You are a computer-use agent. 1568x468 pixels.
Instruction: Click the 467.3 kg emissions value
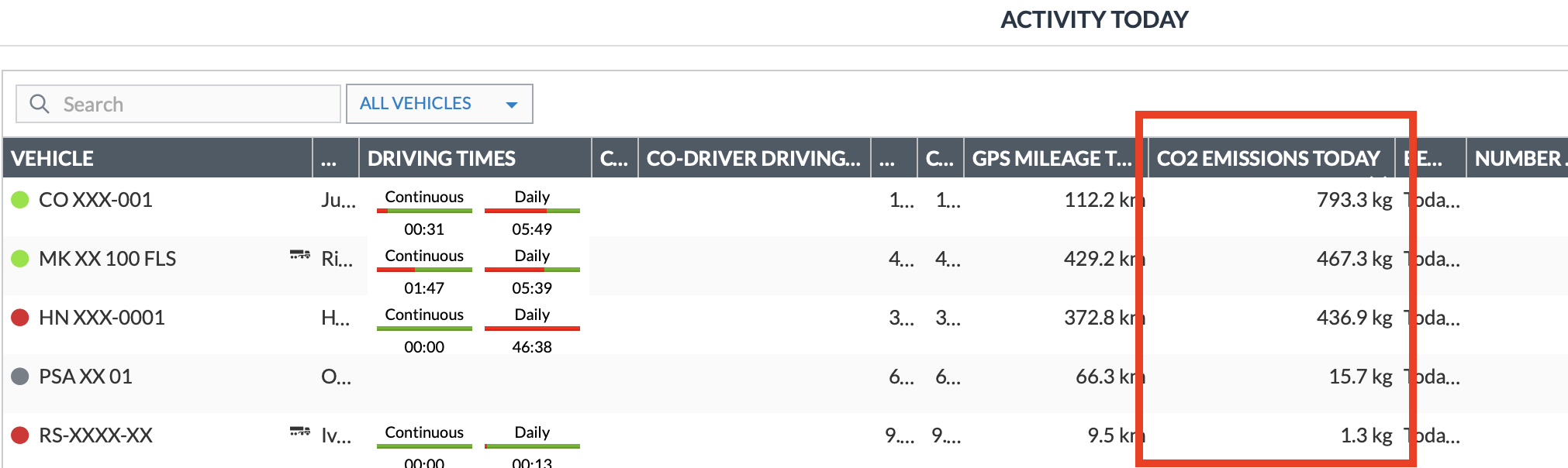point(1354,259)
